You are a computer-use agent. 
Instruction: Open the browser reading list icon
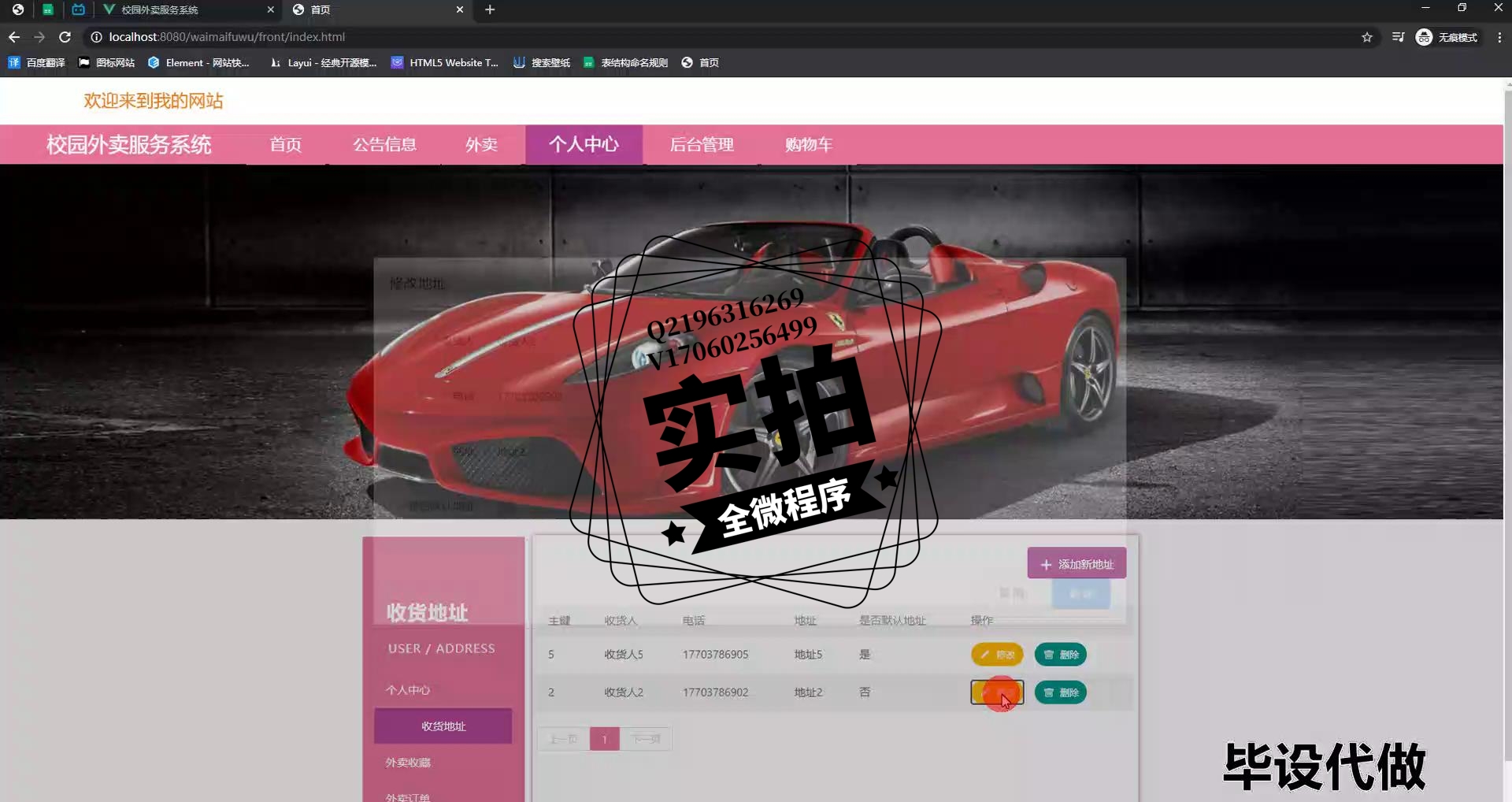pos(1398,37)
